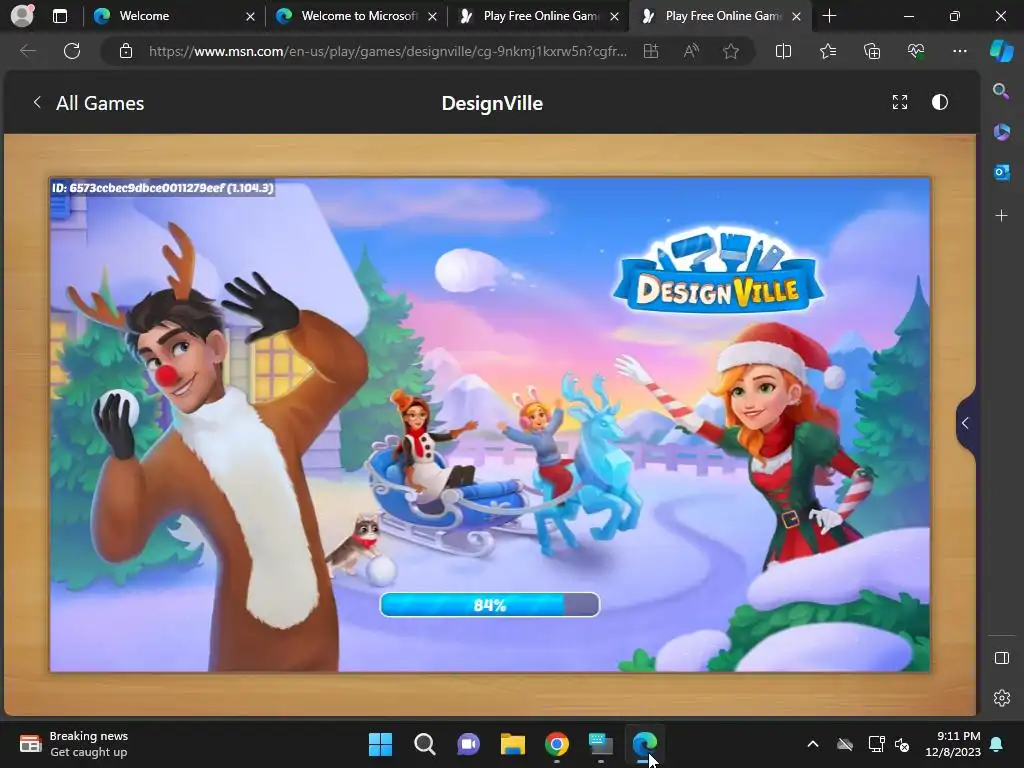The image size is (1024, 768).
Task: Open the tab actions menu icon
Action: point(59,16)
